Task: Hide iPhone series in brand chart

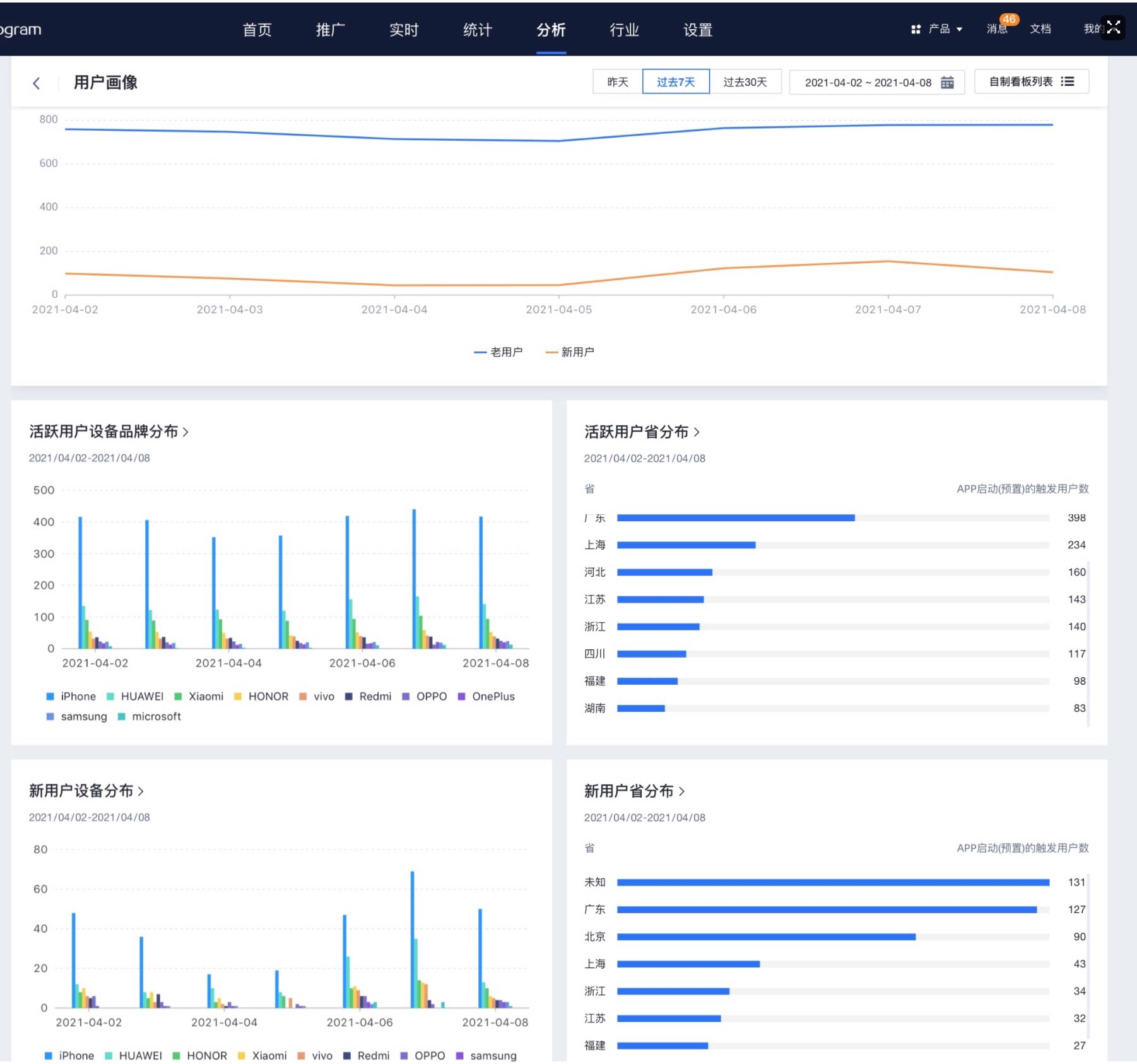Action: coord(71,696)
